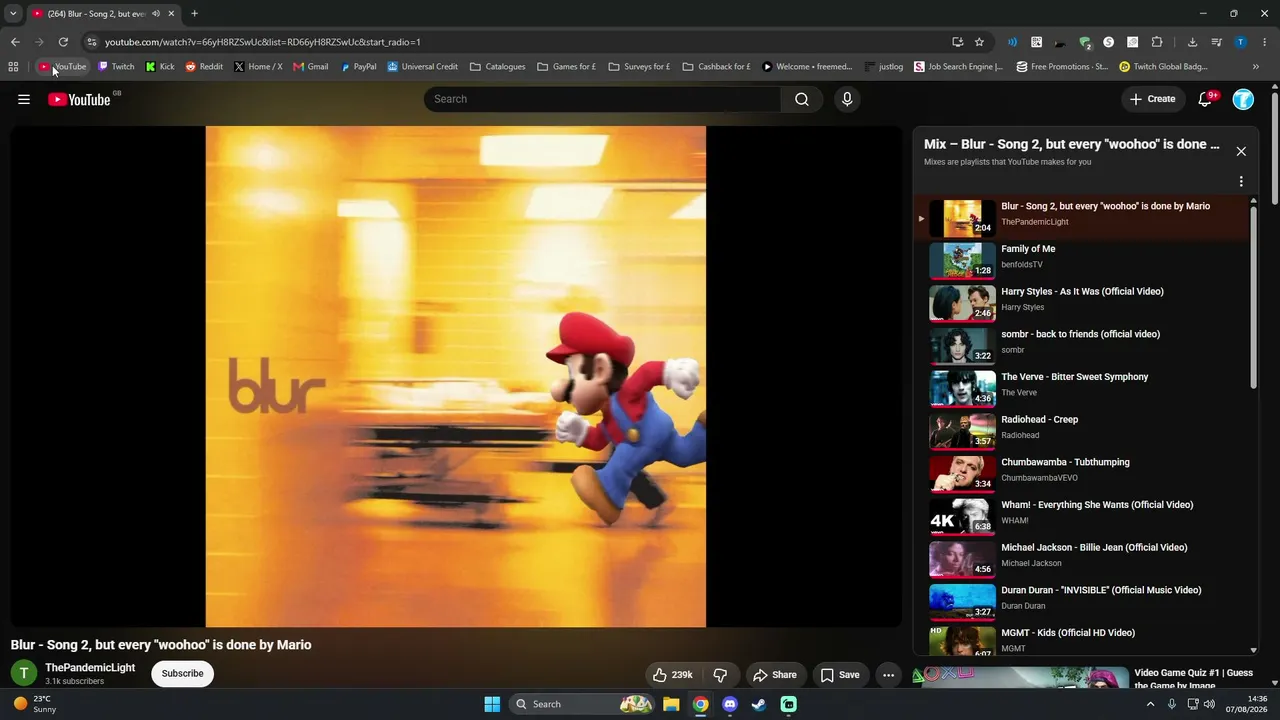The width and height of the screenshot is (1280, 720).
Task: Open the YouTube account avatar menu
Action: point(1243,99)
